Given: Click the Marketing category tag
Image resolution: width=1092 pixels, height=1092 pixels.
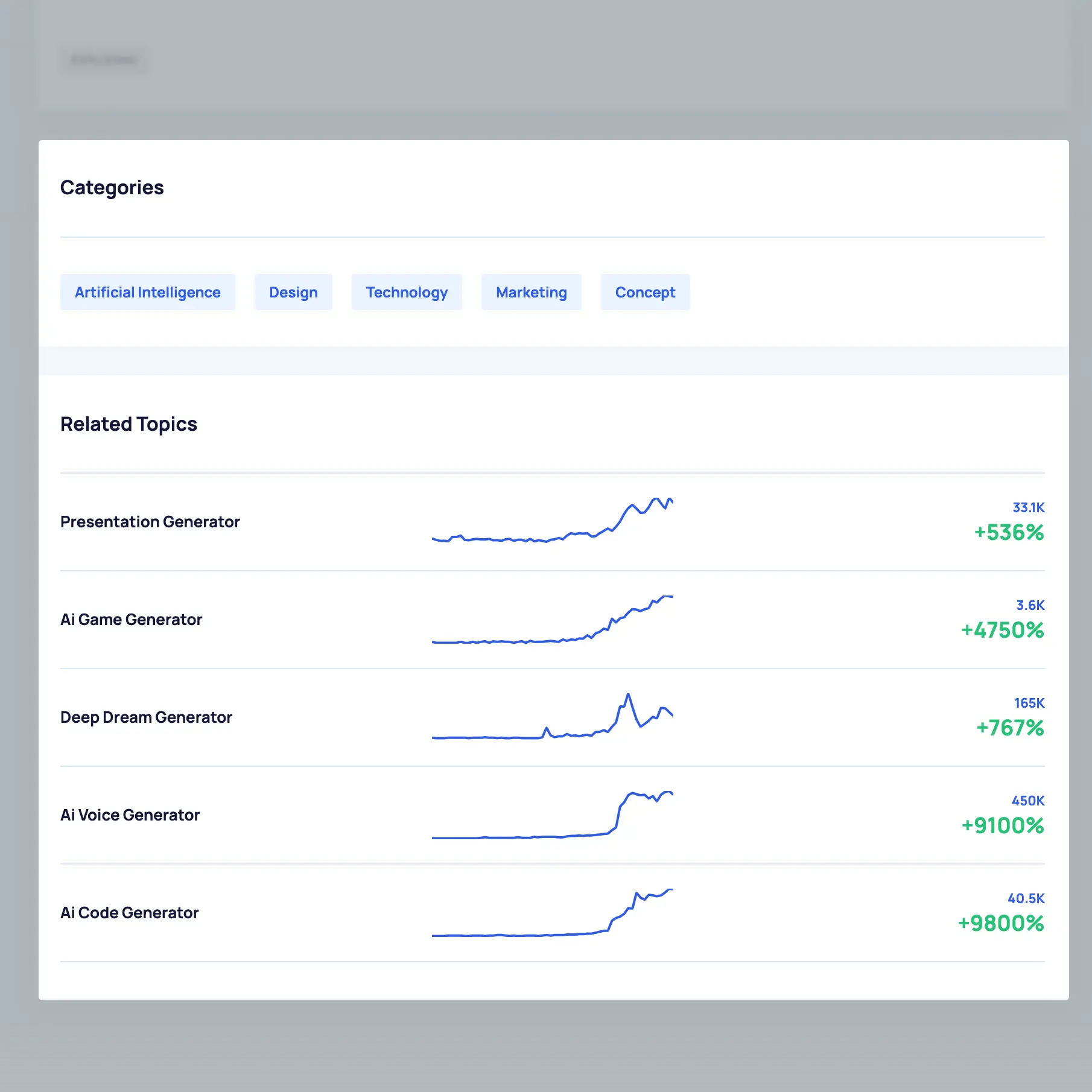Looking at the screenshot, I should [531, 293].
